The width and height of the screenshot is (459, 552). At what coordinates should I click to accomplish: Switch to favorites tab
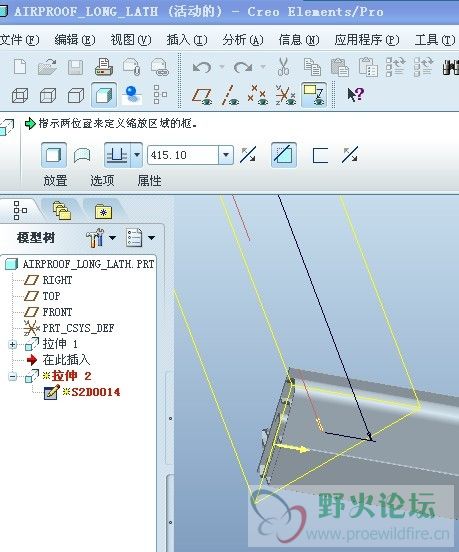click(103, 212)
